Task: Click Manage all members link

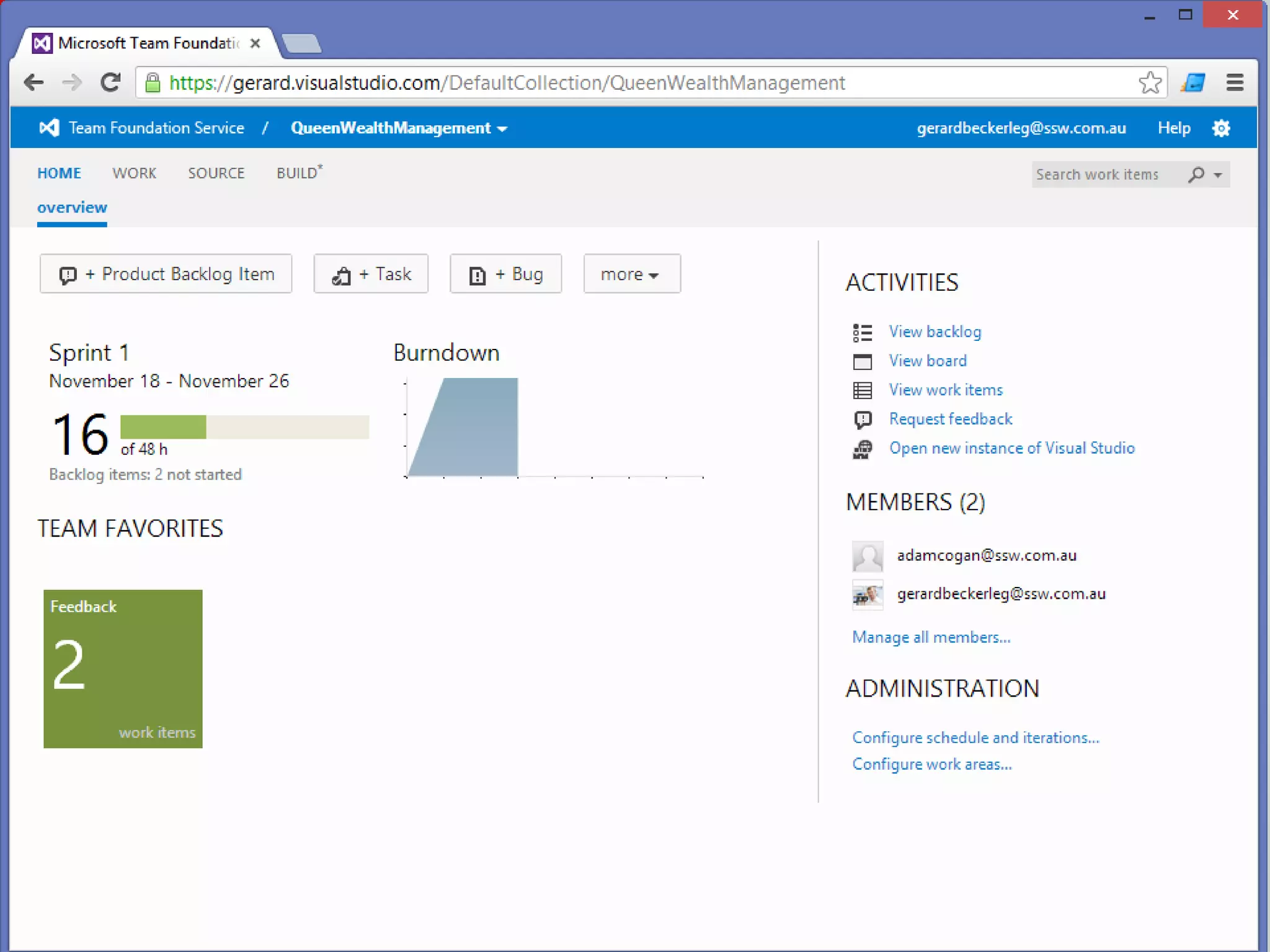Action: point(931,637)
